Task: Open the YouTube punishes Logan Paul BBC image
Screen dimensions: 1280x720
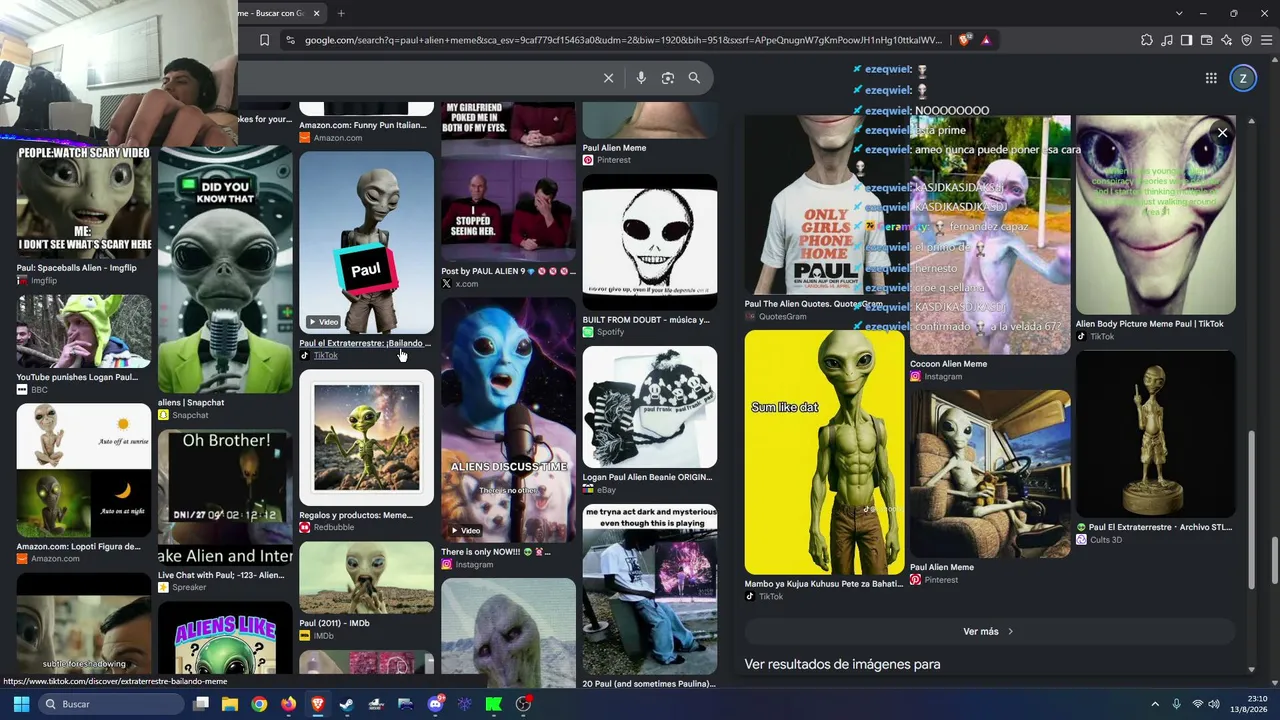Action: (x=84, y=332)
